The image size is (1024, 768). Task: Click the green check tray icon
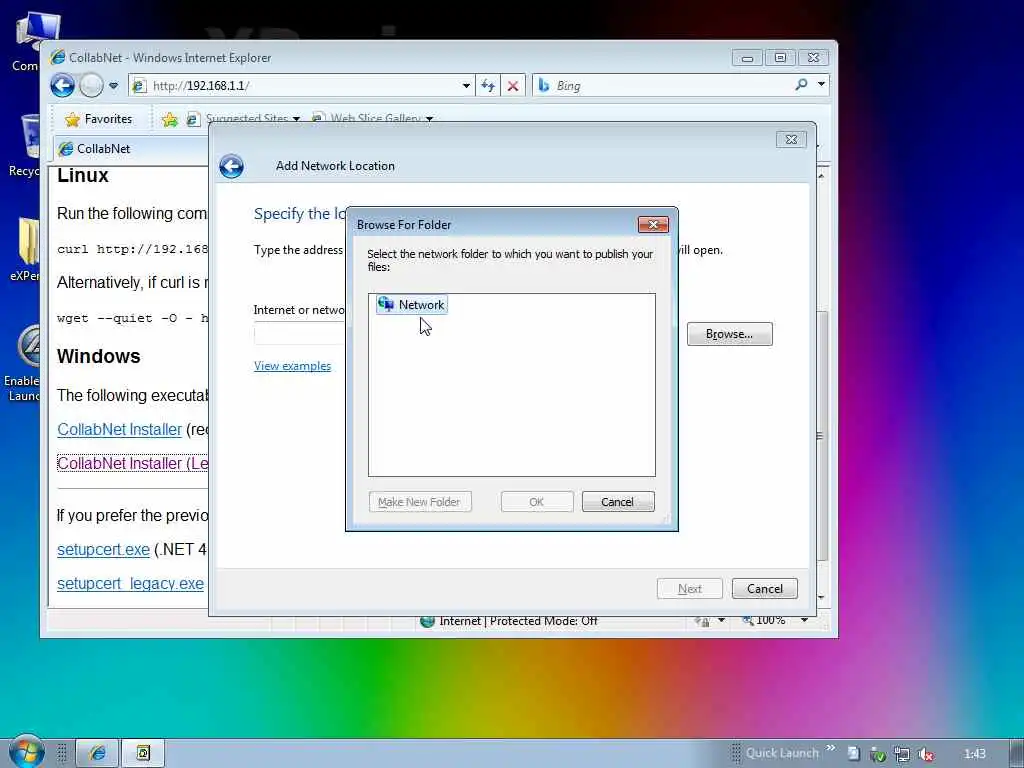click(x=878, y=754)
